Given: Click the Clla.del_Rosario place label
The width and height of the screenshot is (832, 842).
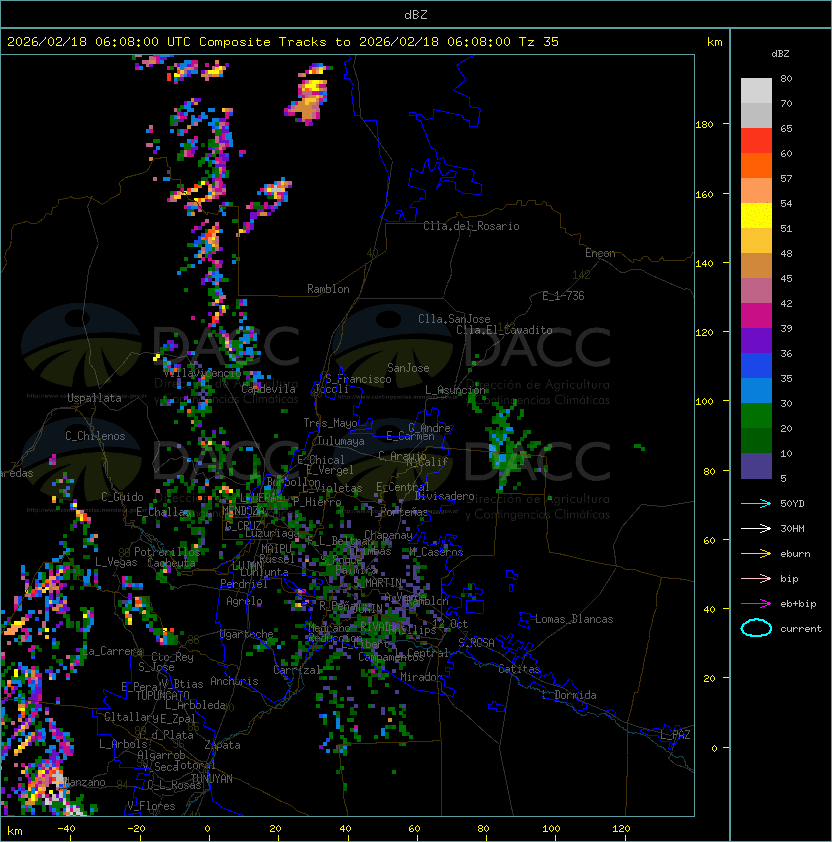Looking at the screenshot, I should click(471, 226).
